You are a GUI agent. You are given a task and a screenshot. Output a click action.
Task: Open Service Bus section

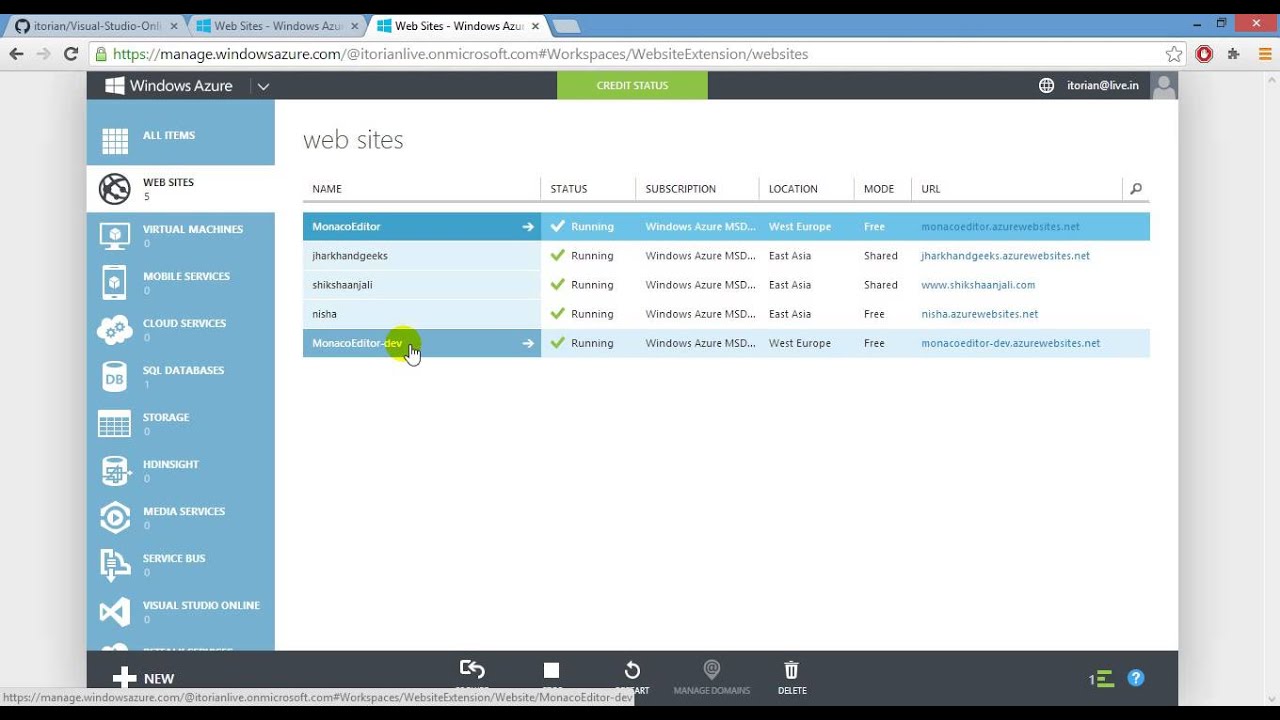(180, 564)
